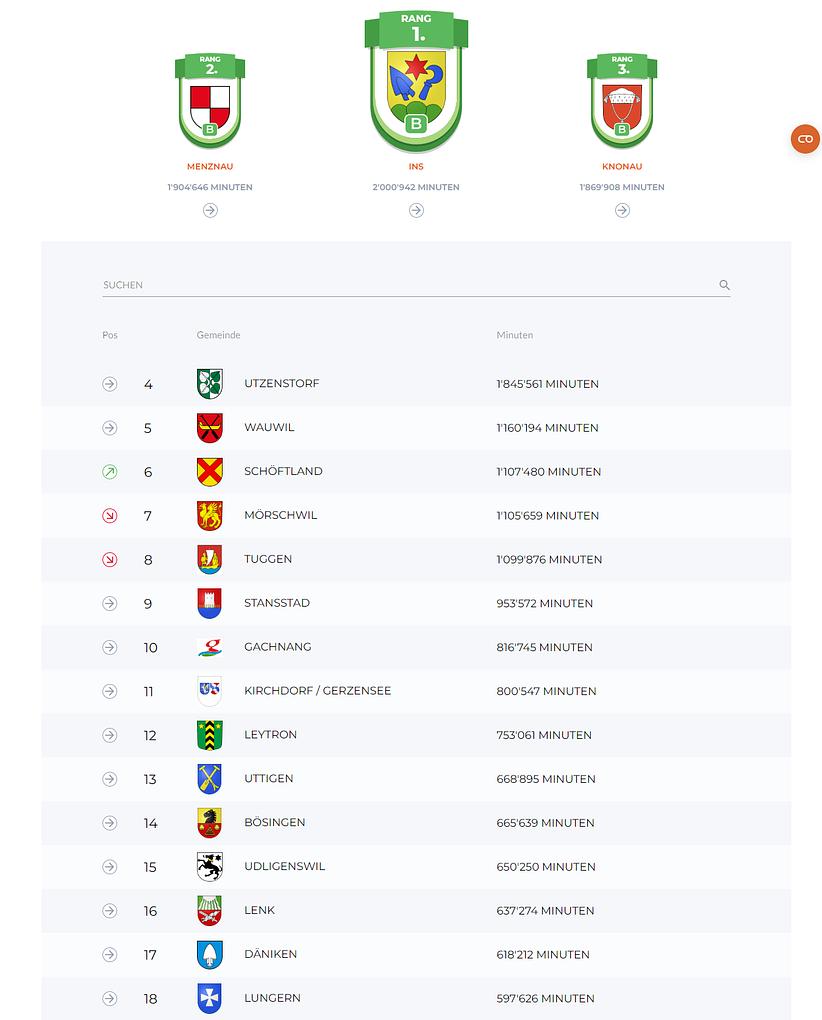Click arrow icon under Knonau
The height and width of the screenshot is (1020, 822).
[622, 210]
